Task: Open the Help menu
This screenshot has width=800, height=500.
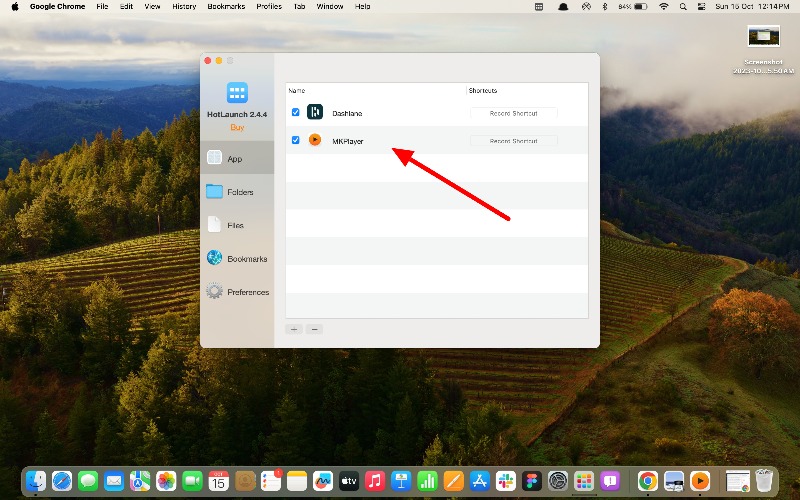Action: [362, 7]
